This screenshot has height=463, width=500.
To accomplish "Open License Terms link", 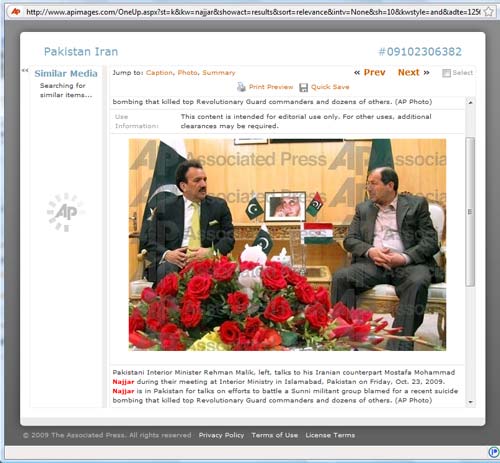I will pyautogui.click(x=330, y=435).
